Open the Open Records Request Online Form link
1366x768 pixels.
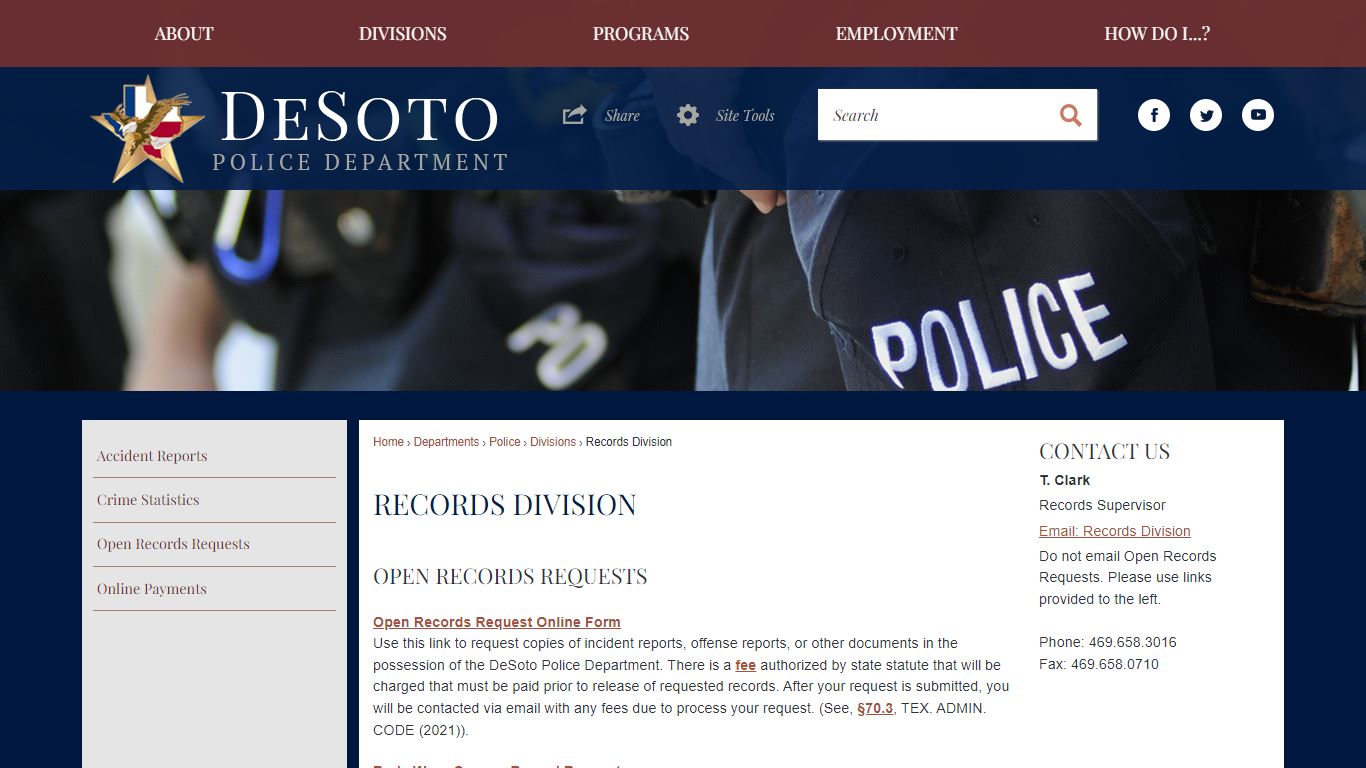click(497, 622)
